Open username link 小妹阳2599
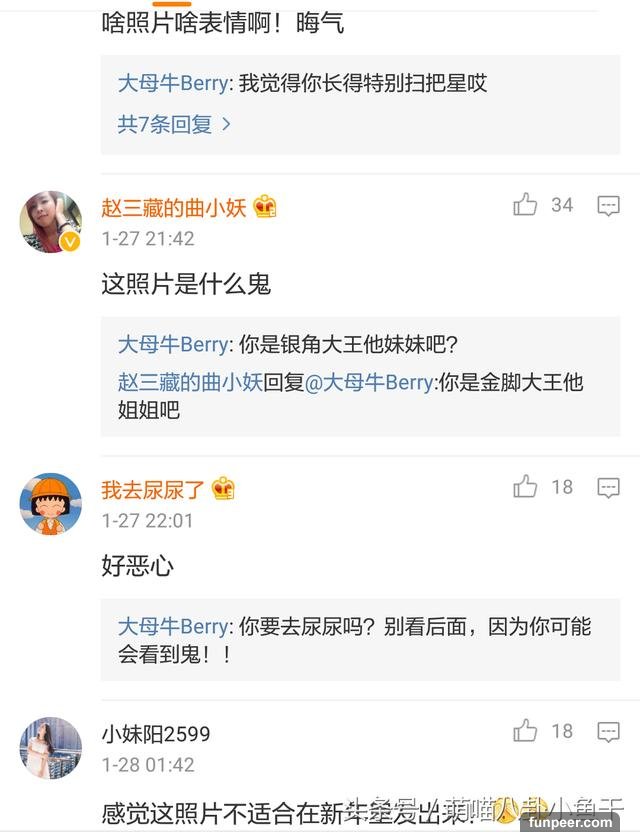This screenshot has height=832, width=640. [x=156, y=734]
